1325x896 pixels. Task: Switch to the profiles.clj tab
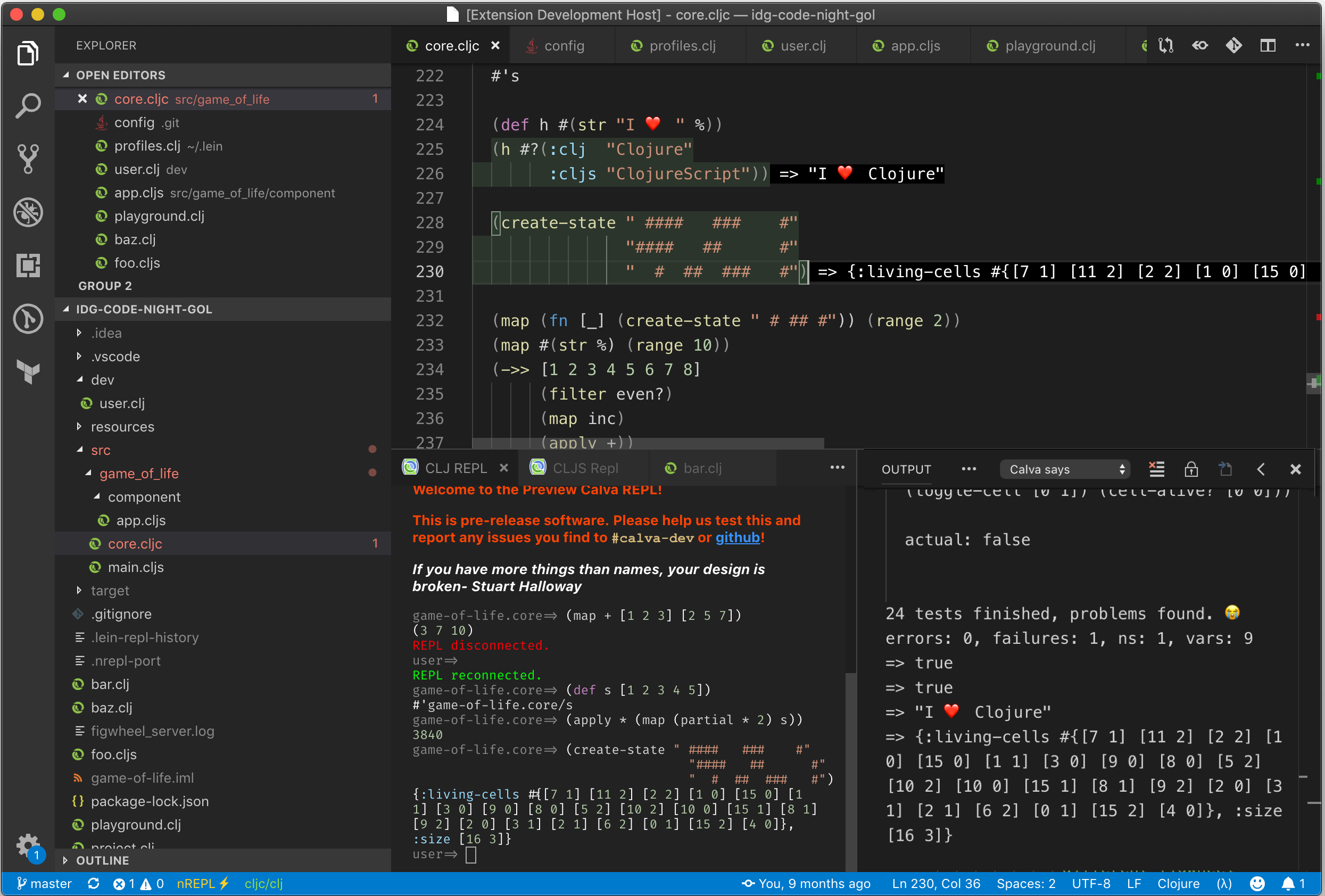tap(682, 46)
